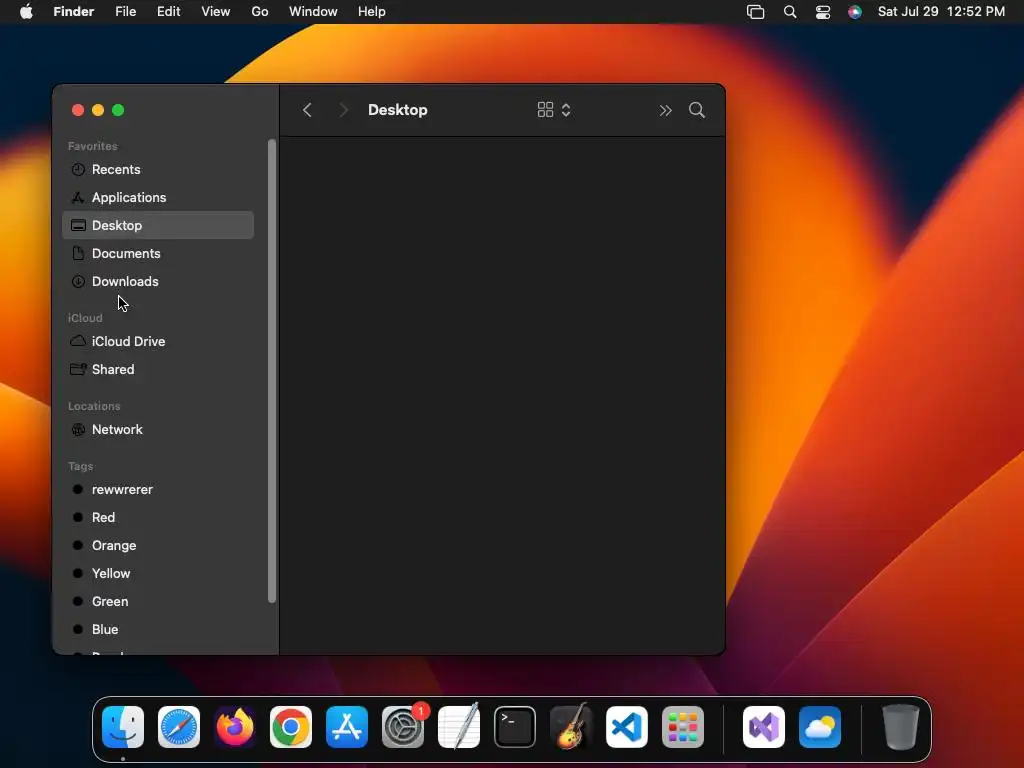Screen dimensions: 1024x768
Task: Open Launchpad from the Dock
Action: tap(683, 727)
